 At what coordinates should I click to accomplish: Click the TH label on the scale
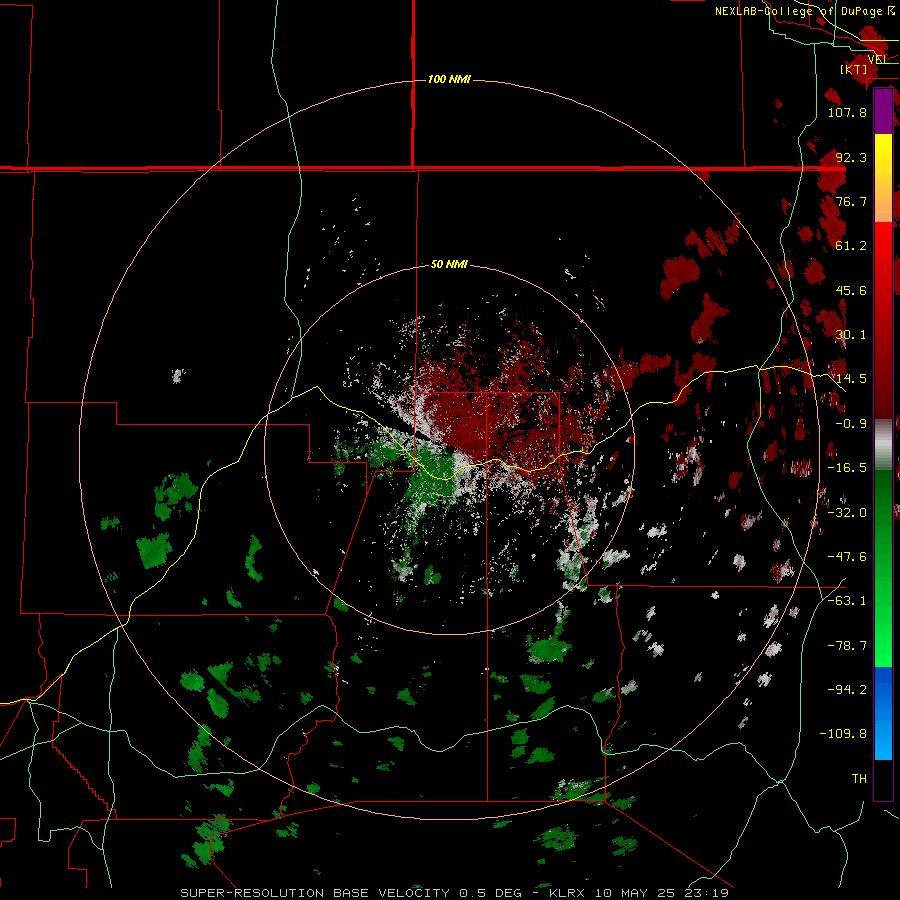click(859, 779)
